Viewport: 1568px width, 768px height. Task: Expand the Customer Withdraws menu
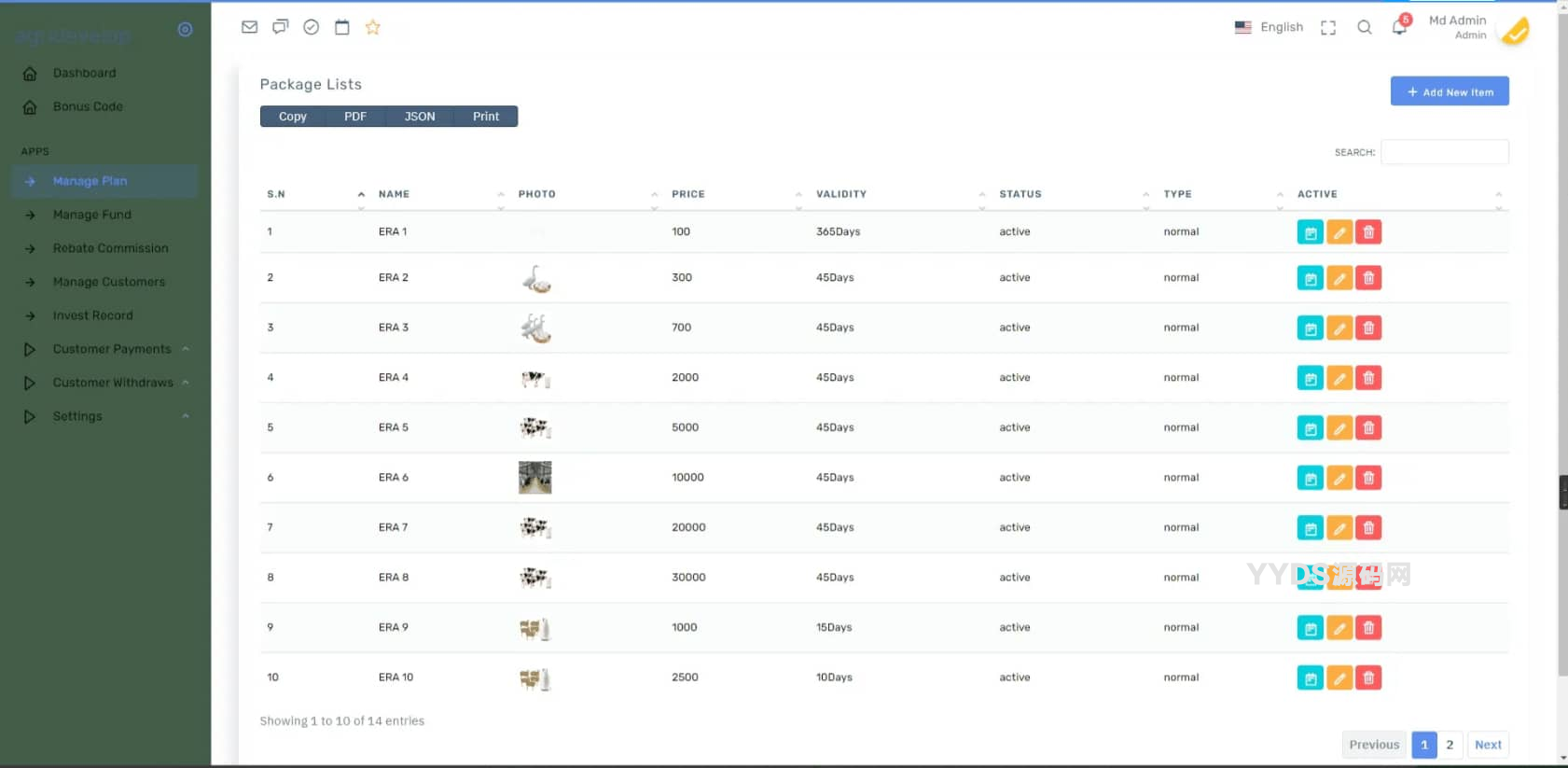click(x=112, y=383)
